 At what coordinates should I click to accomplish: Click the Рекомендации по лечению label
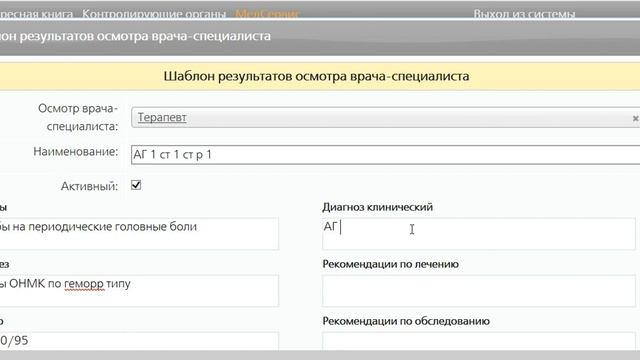pos(391,264)
